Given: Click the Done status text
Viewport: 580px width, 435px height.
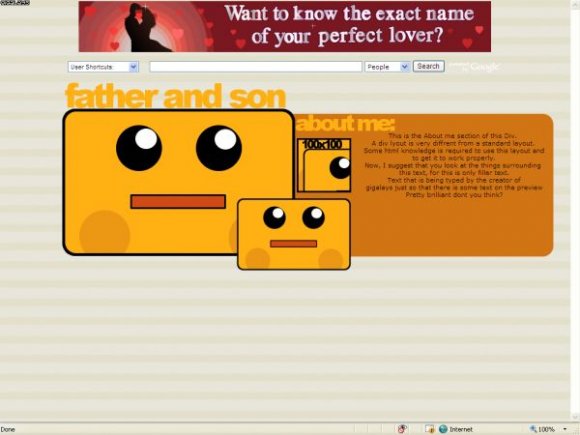Looking at the screenshot, I should click(8, 429).
